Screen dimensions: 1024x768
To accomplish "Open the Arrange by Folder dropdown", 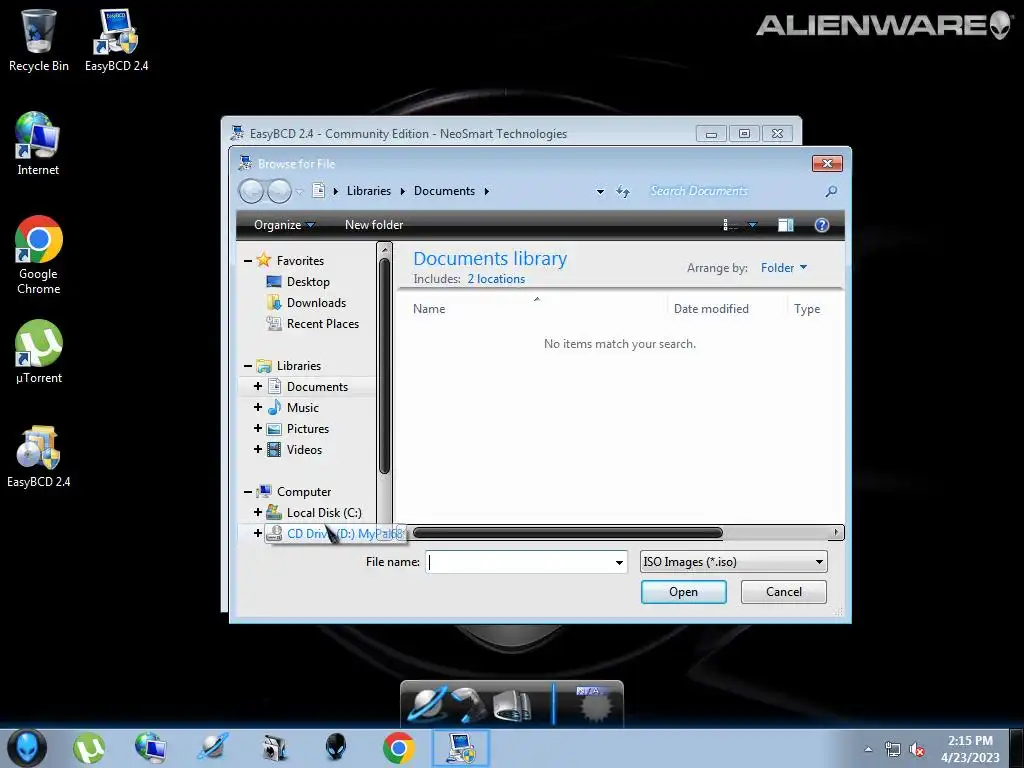I will click(x=784, y=268).
